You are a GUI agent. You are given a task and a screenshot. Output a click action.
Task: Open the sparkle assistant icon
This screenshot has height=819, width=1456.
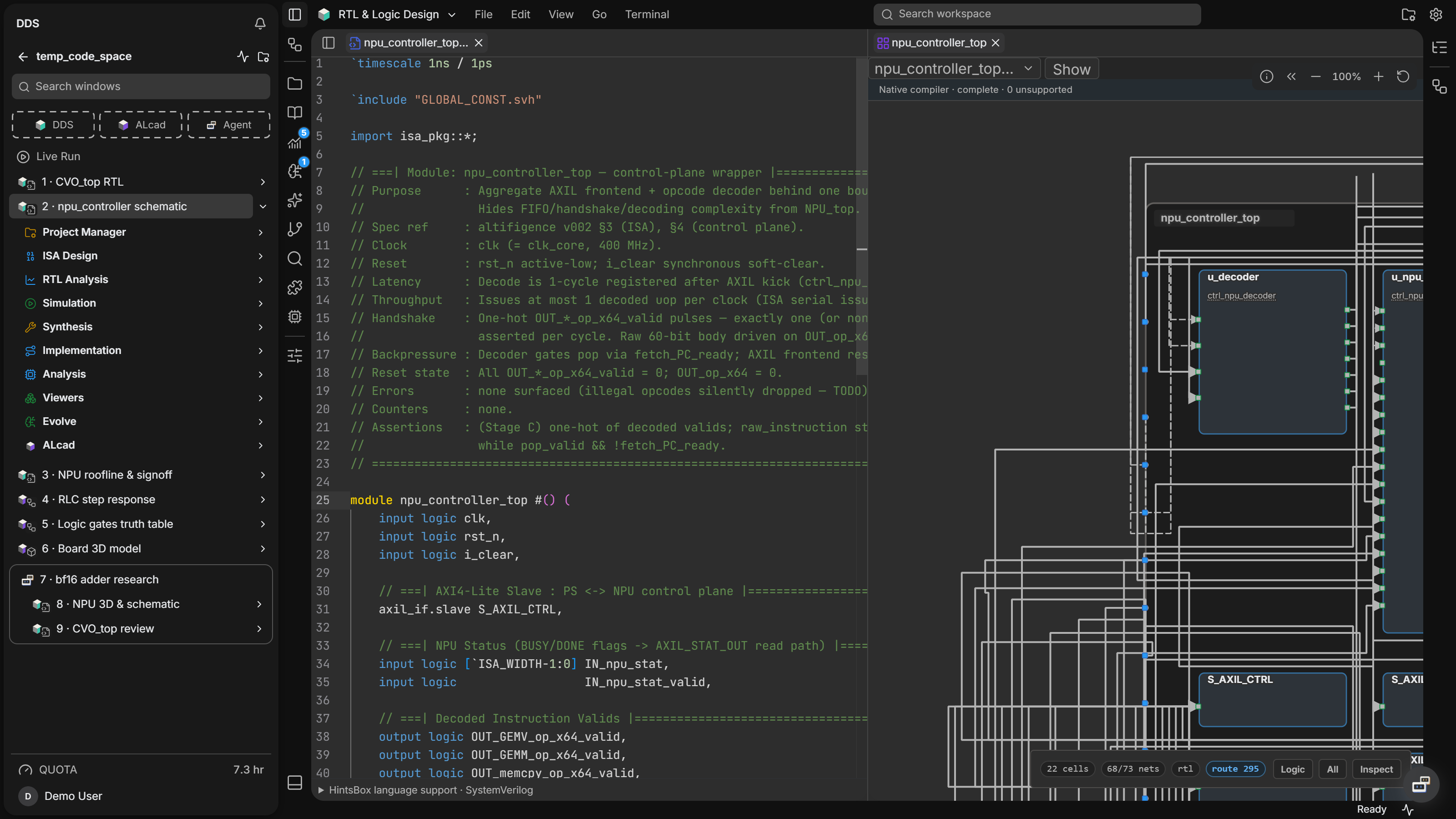(294, 200)
